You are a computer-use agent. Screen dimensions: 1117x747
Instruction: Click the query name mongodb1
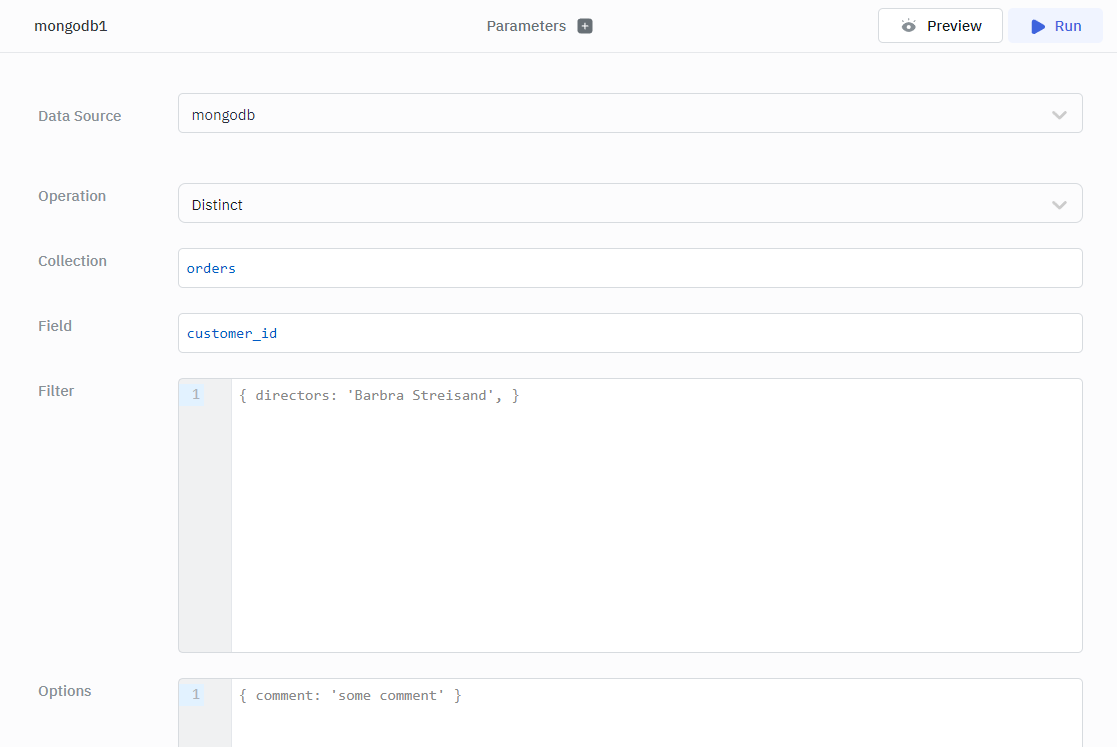point(71,26)
